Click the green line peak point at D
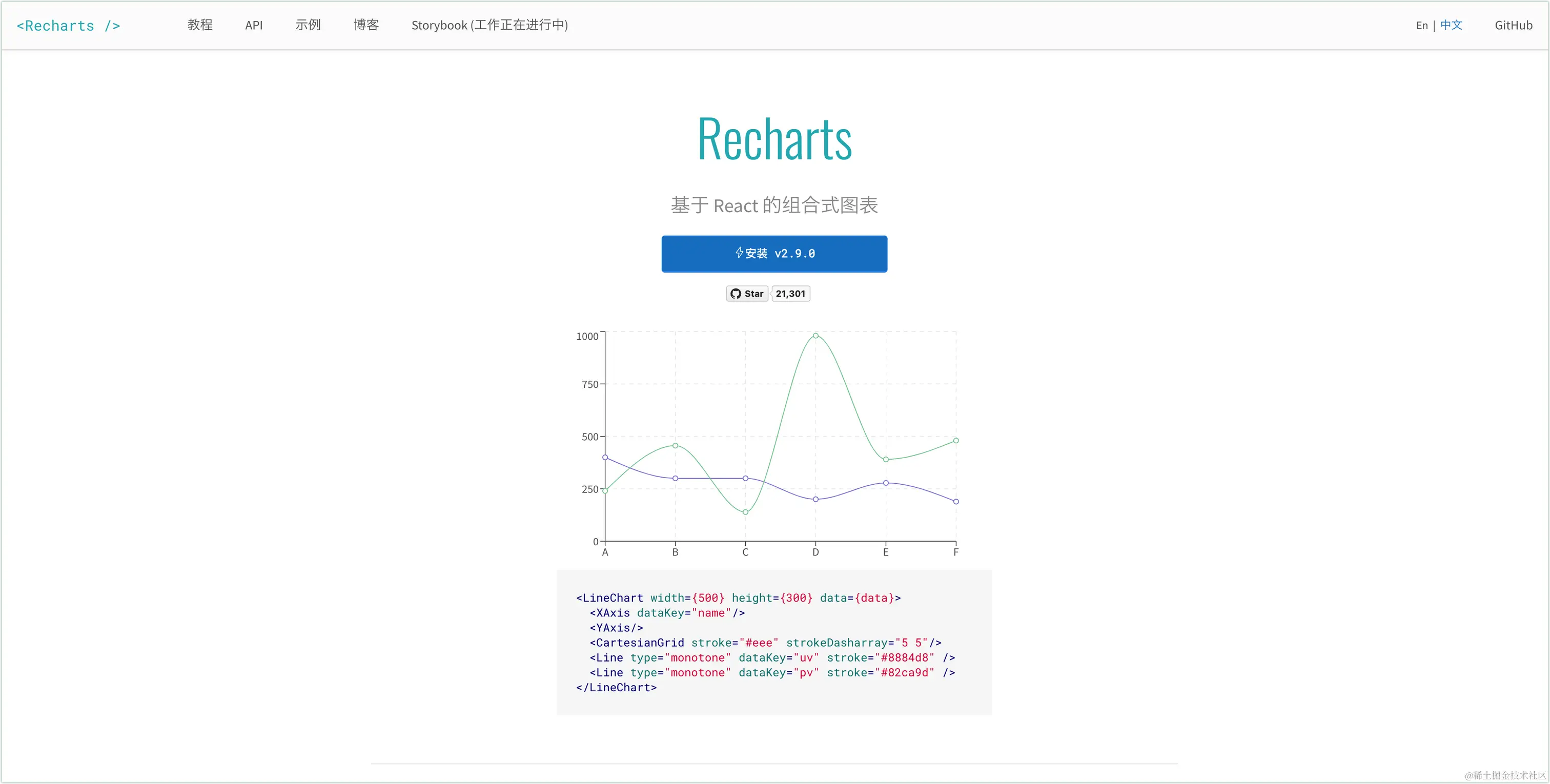Viewport: 1550px width, 784px height. pyautogui.click(x=816, y=336)
